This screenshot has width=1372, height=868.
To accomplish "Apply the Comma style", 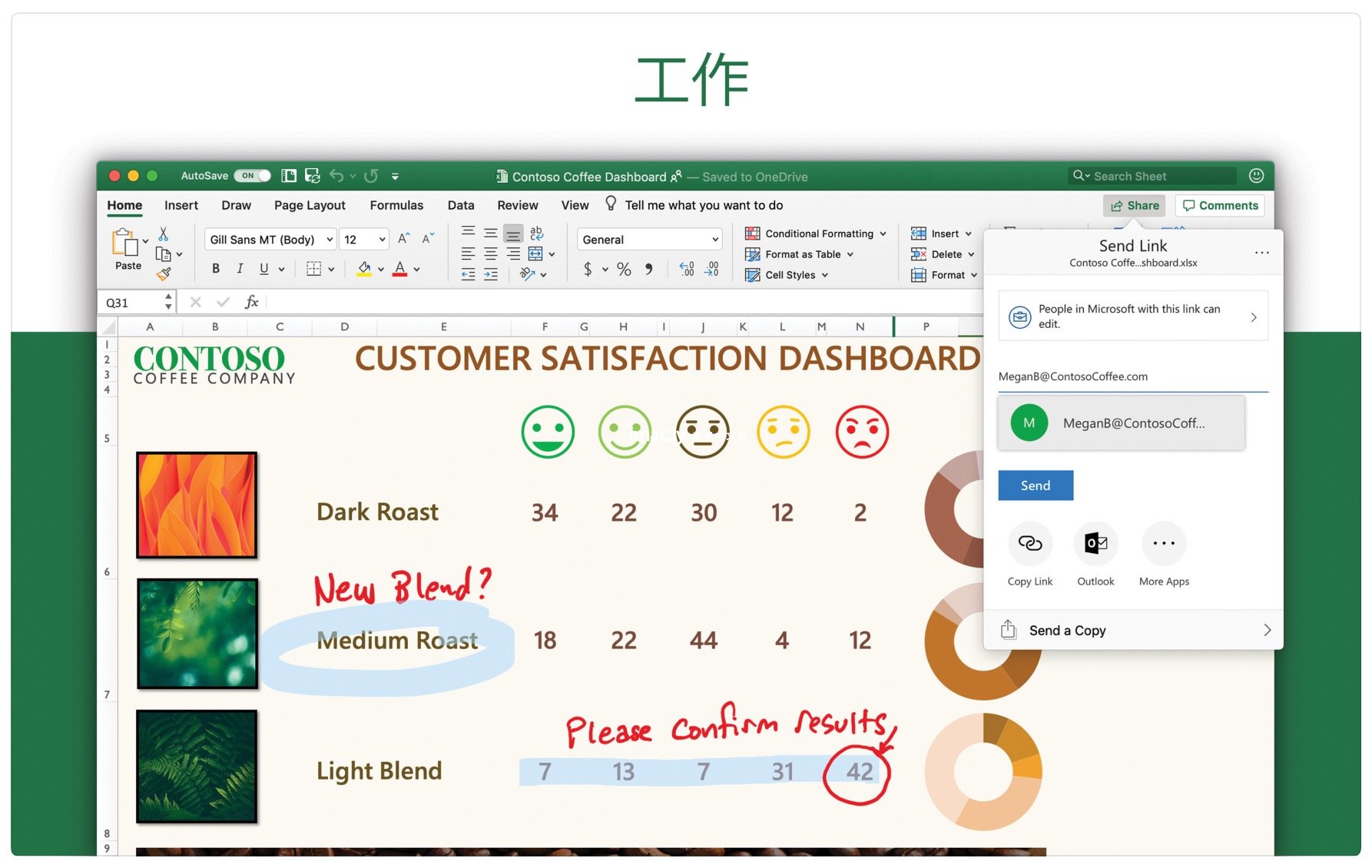I will click(x=649, y=269).
